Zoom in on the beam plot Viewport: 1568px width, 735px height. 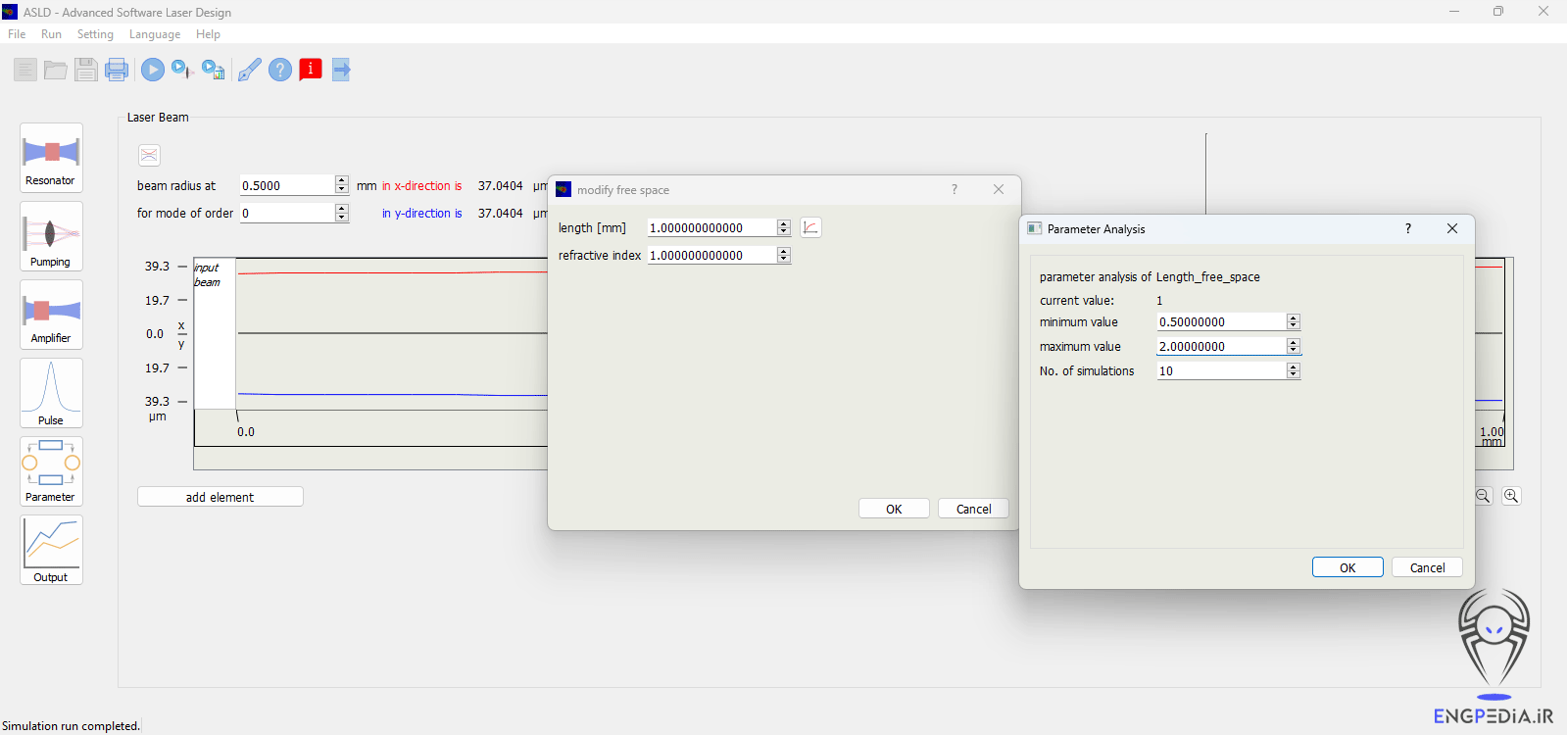click(x=1511, y=496)
